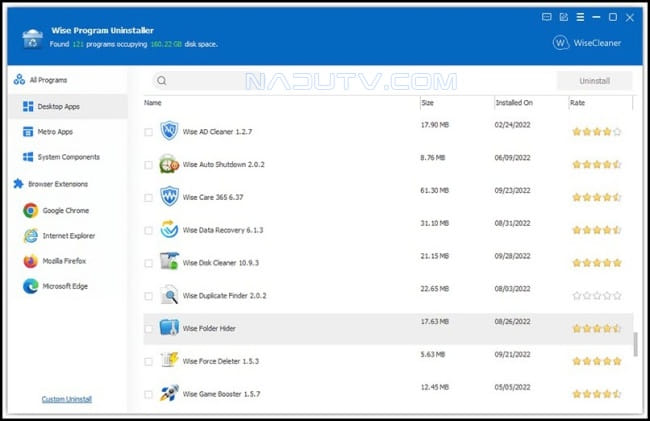Select the 'Wise Care 365 6.37' row name

click(213, 197)
